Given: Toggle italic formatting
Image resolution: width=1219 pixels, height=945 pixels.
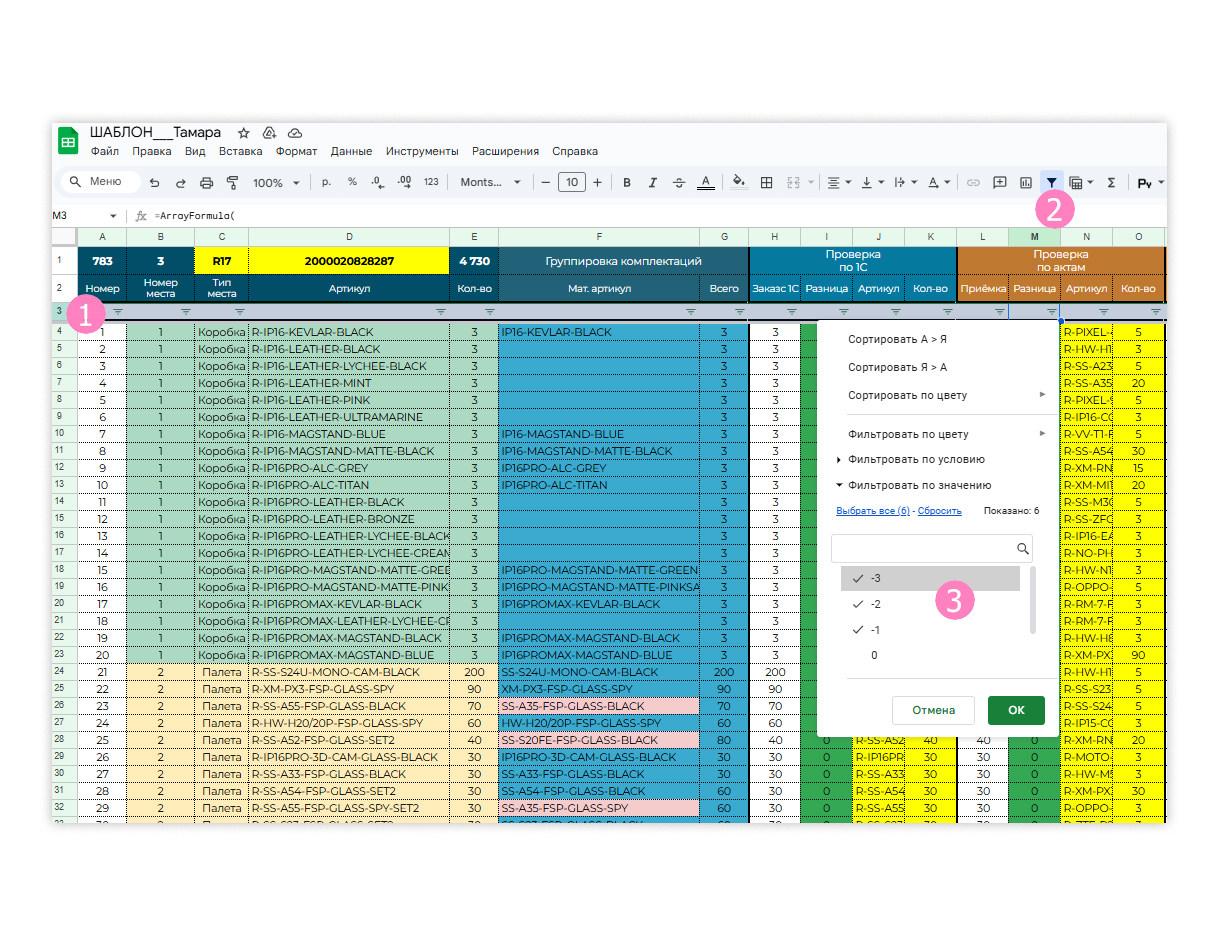Looking at the screenshot, I should pyautogui.click(x=653, y=183).
